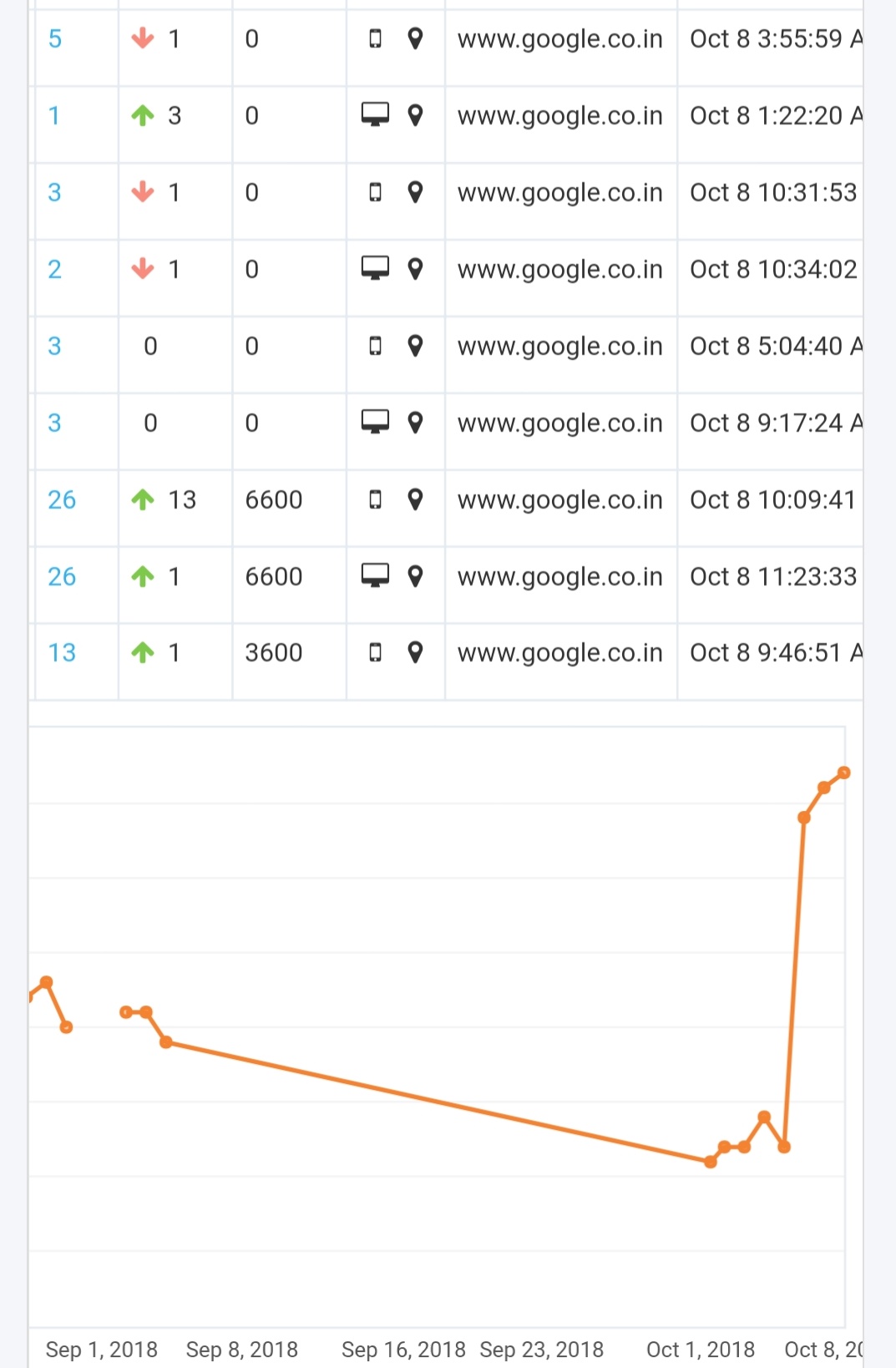The height and width of the screenshot is (1368, 896).
Task: Click desktop icon in Oct 8 10:34:02 row
Action: 375,268
